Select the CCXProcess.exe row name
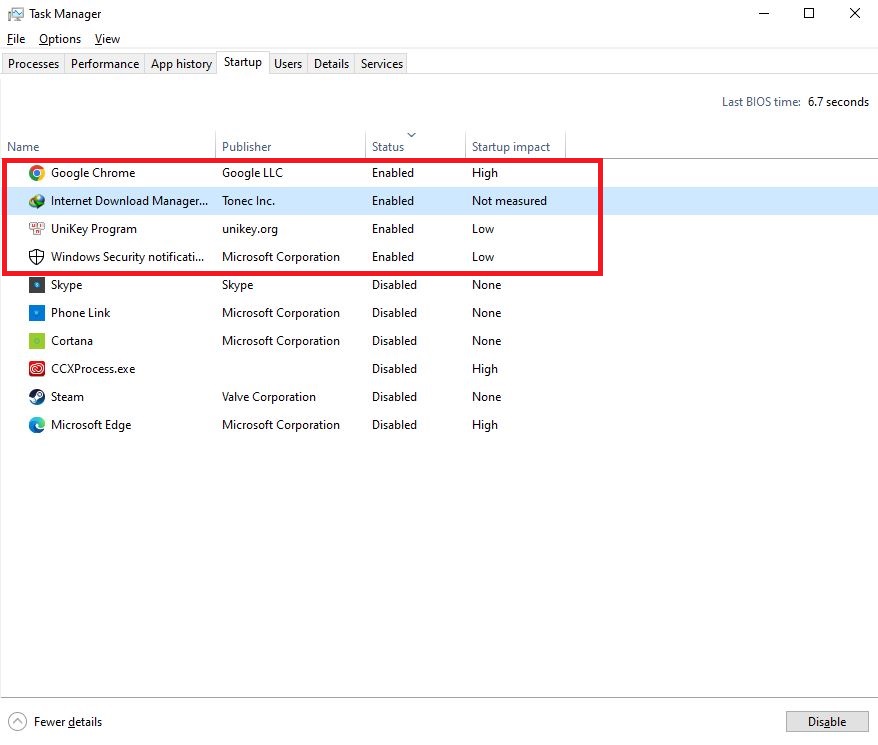The width and height of the screenshot is (878, 745). click(93, 369)
